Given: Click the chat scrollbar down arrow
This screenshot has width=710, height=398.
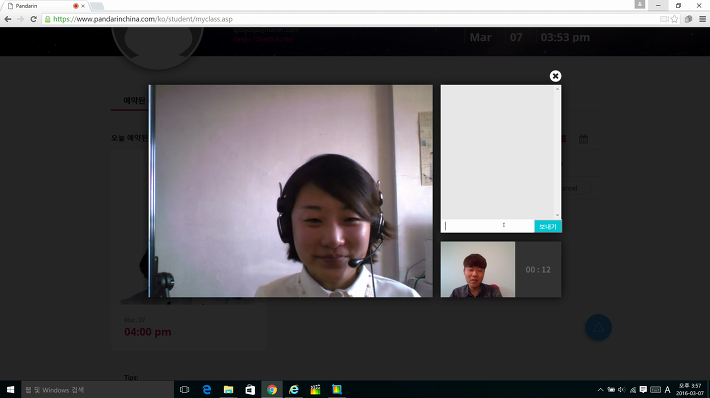Looking at the screenshot, I should (x=557, y=216).
